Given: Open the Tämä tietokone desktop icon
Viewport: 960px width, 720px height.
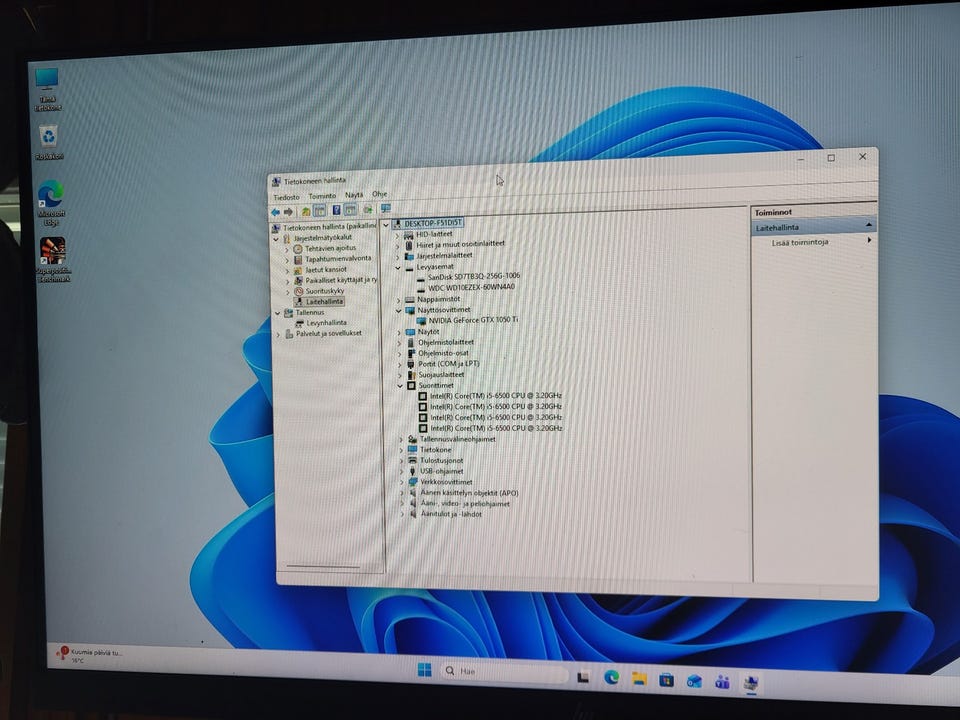Looking at the screenshot, I should click(48, 90).
